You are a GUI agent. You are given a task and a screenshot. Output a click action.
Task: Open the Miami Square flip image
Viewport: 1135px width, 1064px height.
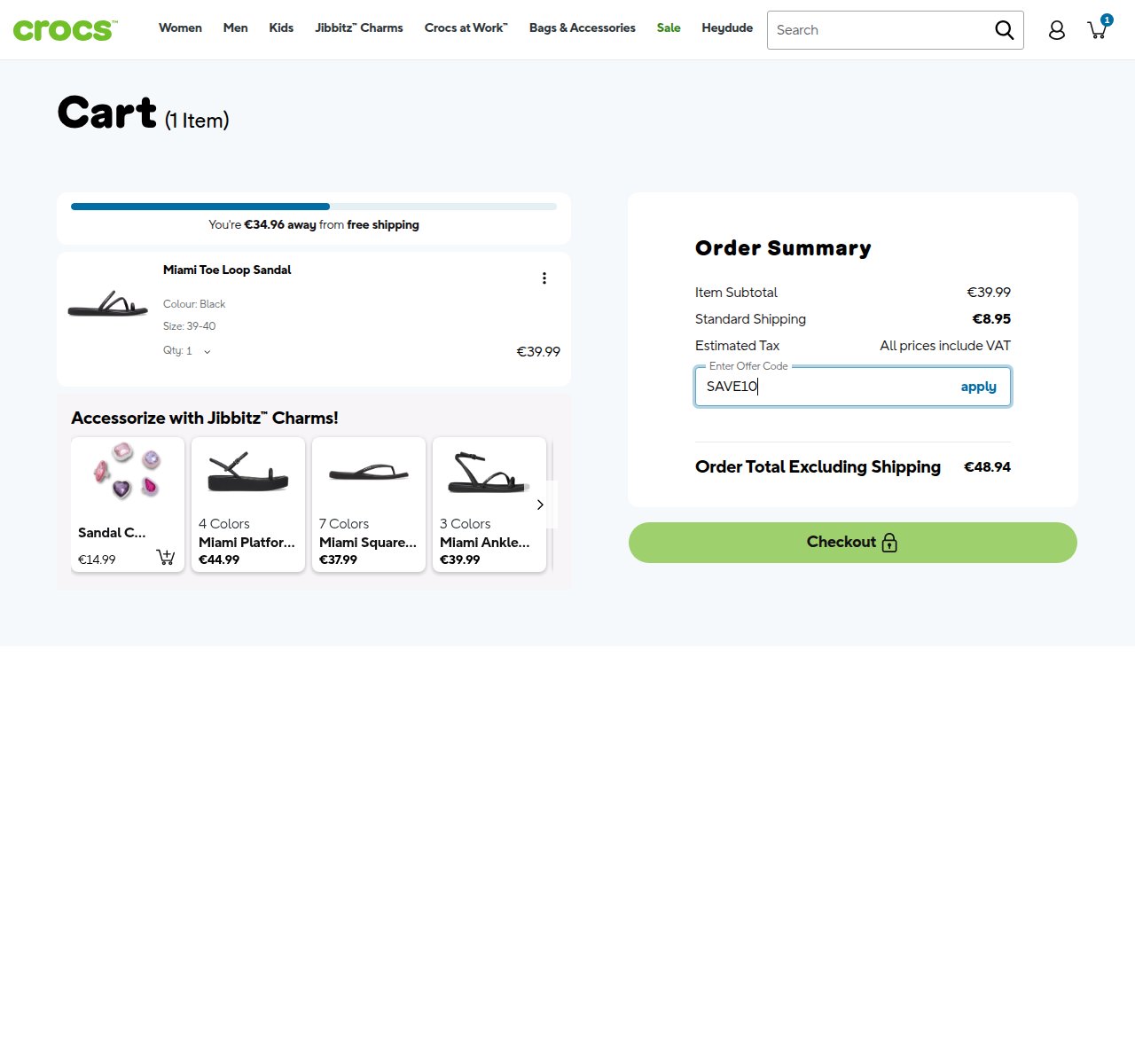[369, 473]
